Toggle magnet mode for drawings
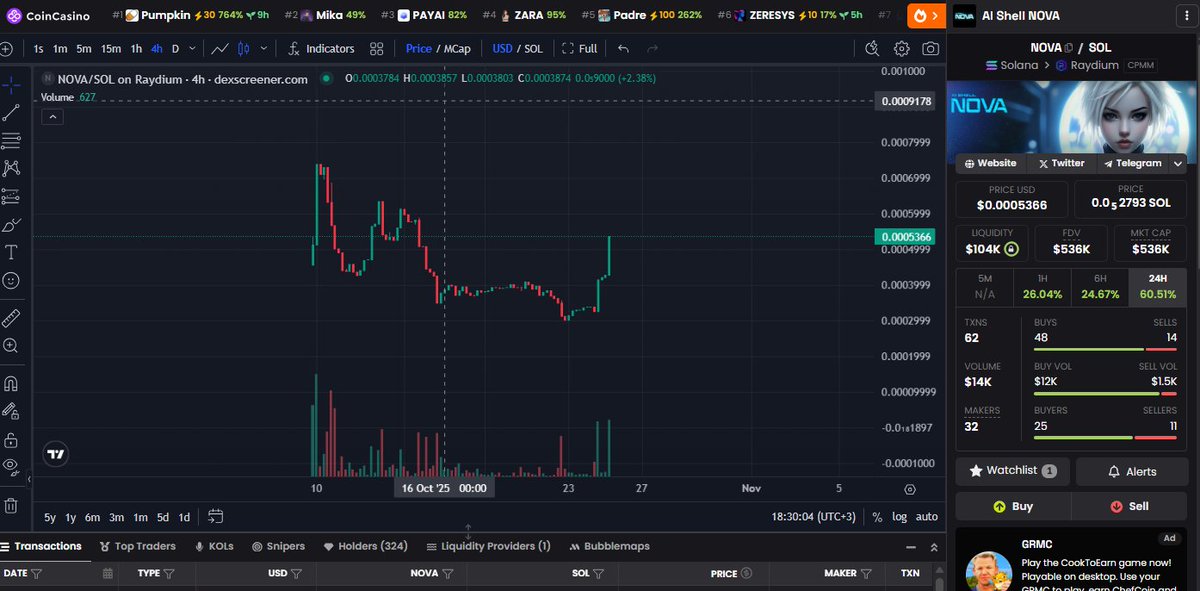 (x=11, y=383)
